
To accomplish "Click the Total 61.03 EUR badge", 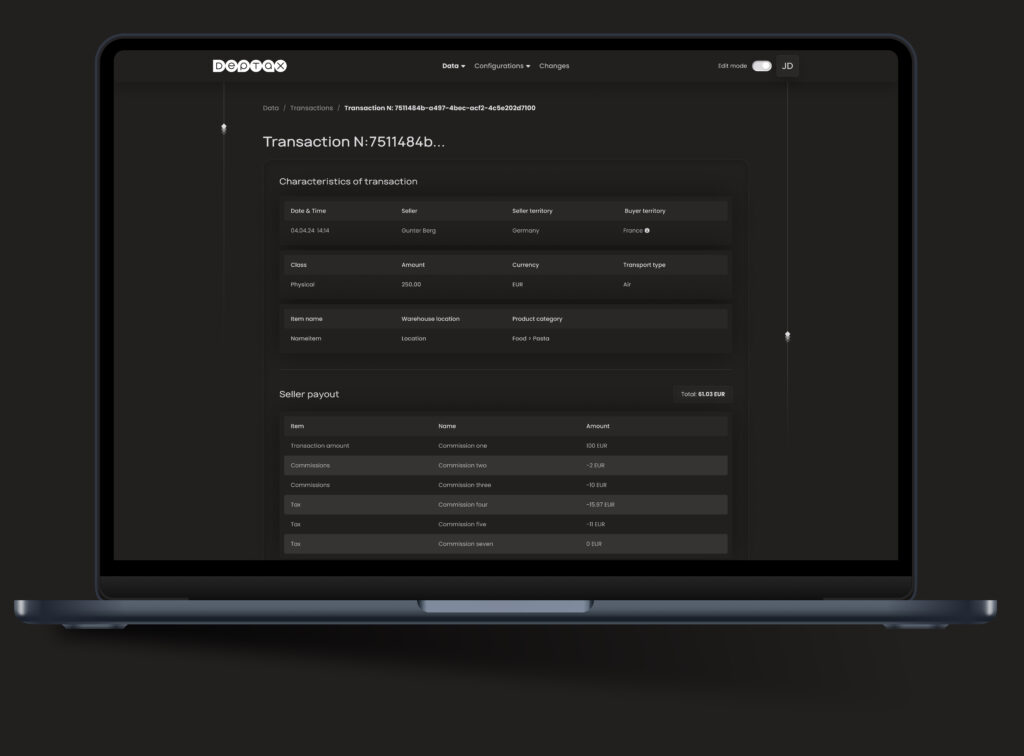I will point(702,394).
